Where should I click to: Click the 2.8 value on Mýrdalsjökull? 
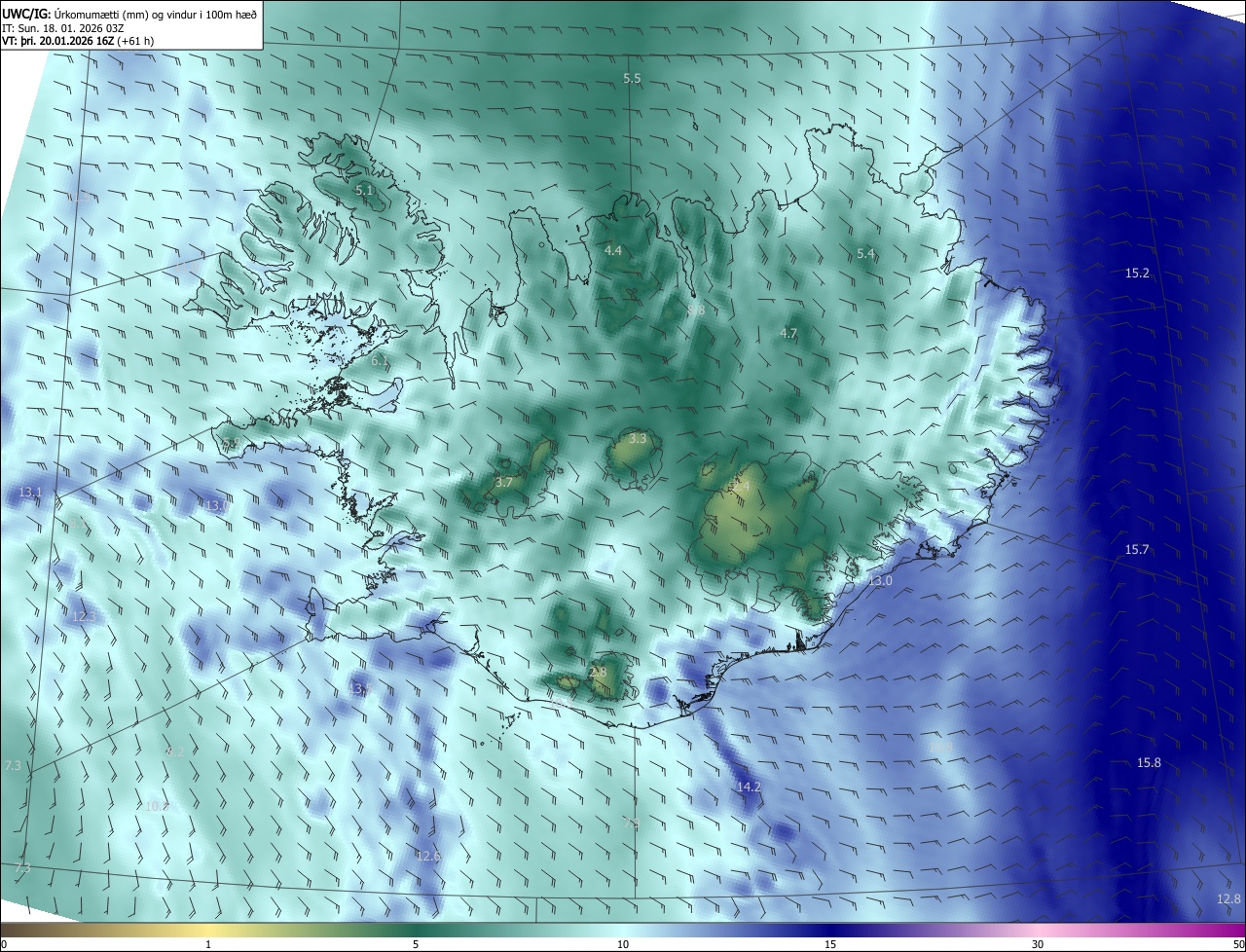(x=598, y=672)
